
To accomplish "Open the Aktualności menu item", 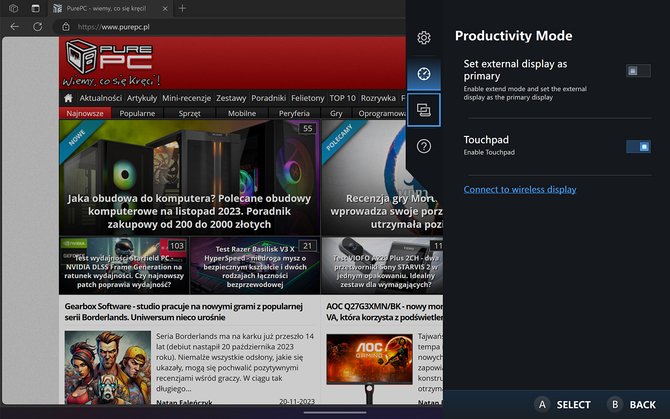I will pos(100,98).
